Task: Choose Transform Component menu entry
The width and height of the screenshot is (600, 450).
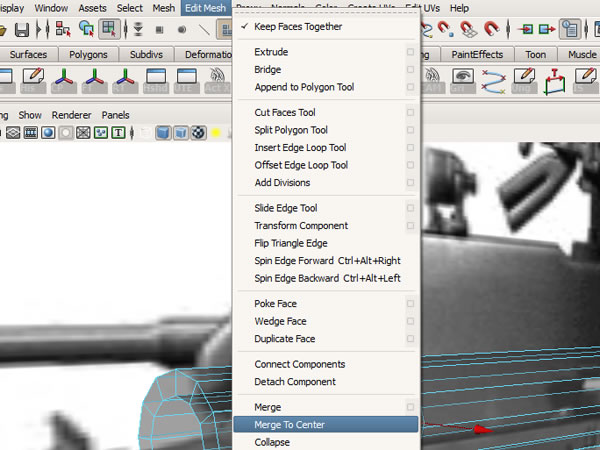Action: click(301, 225)
